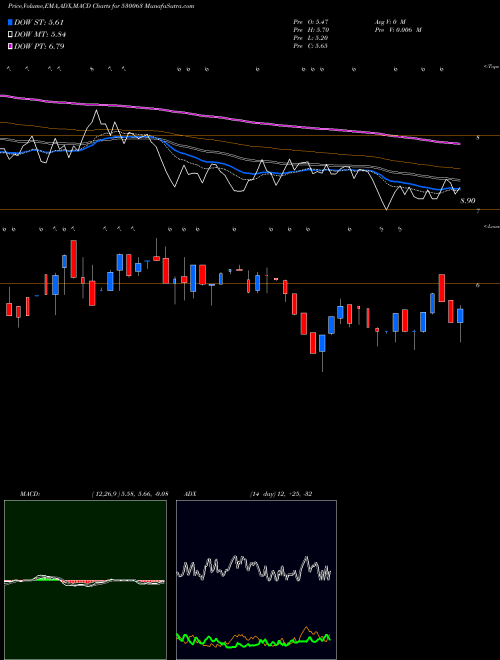
Task: Click the 5.90 last price label
Action: click(468, 201)
